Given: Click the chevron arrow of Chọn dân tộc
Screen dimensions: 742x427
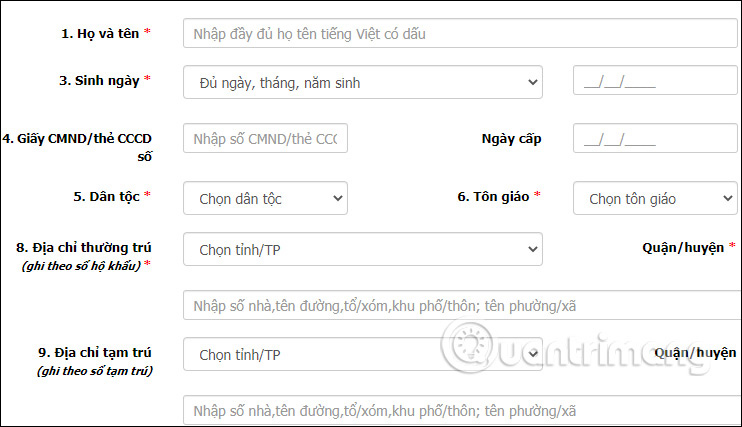Looking at the screenshot, I should click(337, 198).
